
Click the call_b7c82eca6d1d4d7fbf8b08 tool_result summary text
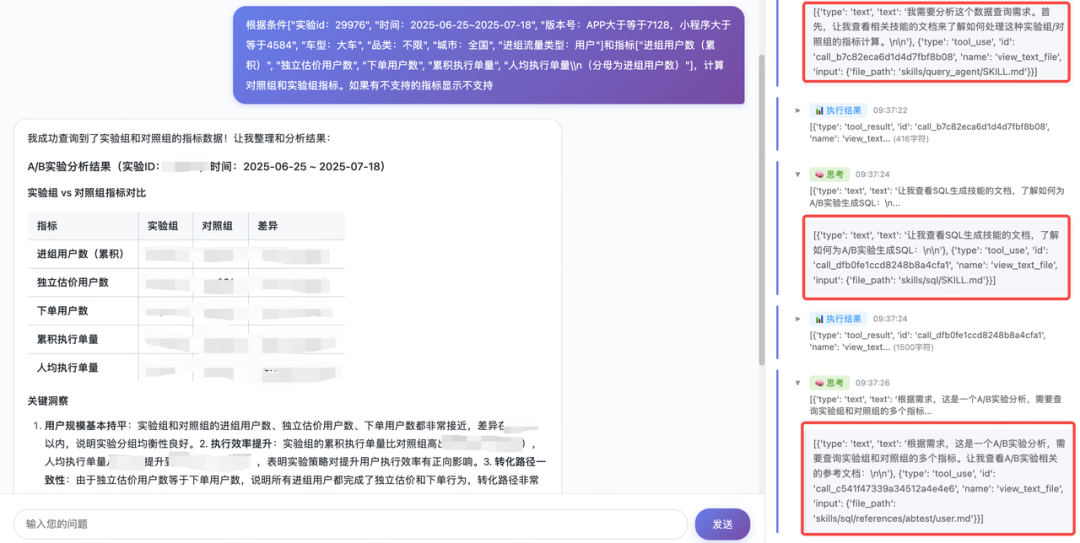[x=929, y=132]
